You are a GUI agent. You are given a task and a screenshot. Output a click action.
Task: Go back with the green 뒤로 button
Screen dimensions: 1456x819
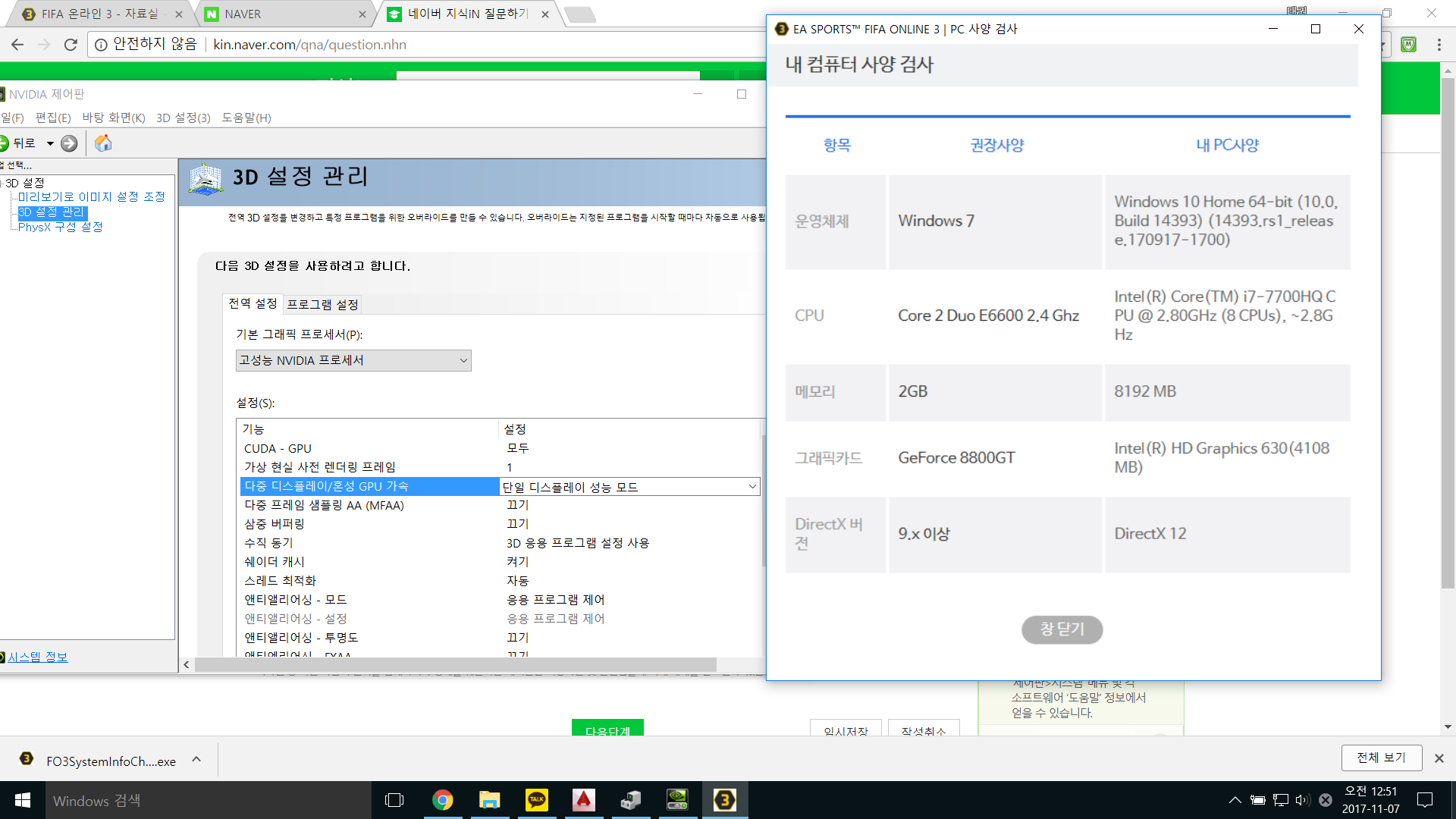point(17,143)
